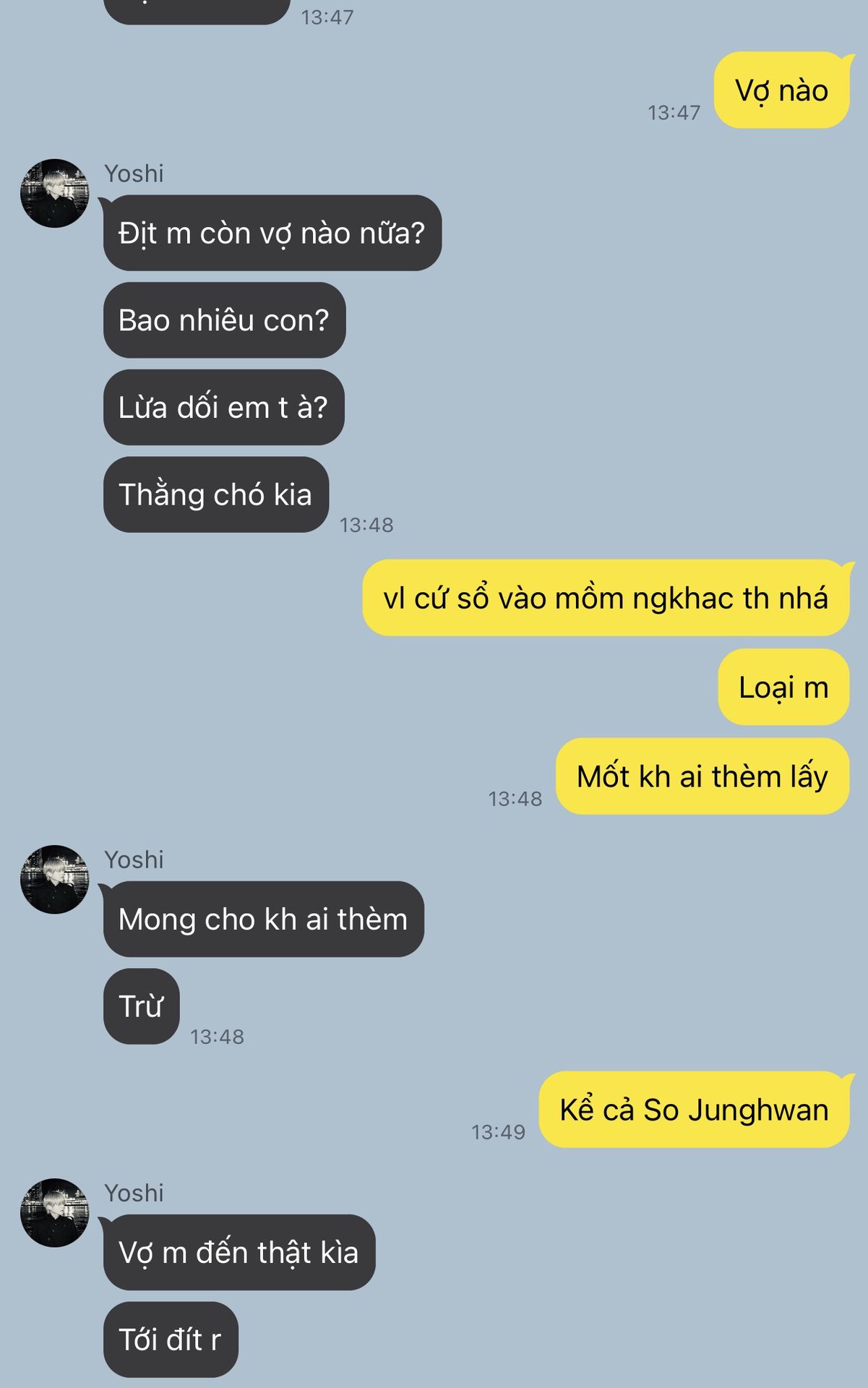Viewport: 868px width, 1388px height.
Task: Tap Yoshi name label above 'Mong cho kh ai thèm'
Action: click(x=134, y=860)
